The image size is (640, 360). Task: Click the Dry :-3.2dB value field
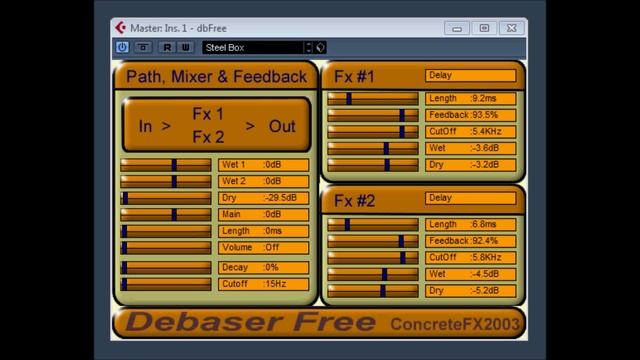pos(470,165)
